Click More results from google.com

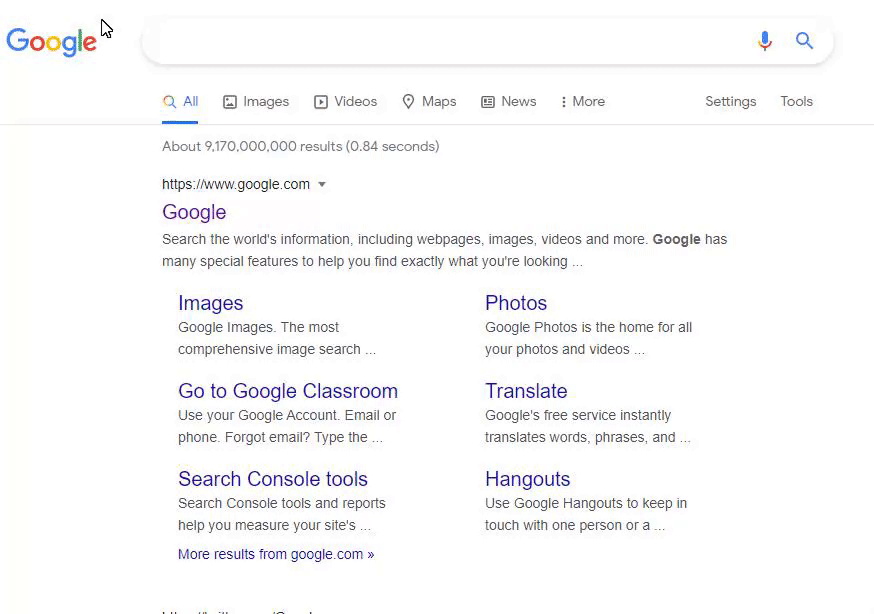(x=276, y=554)
